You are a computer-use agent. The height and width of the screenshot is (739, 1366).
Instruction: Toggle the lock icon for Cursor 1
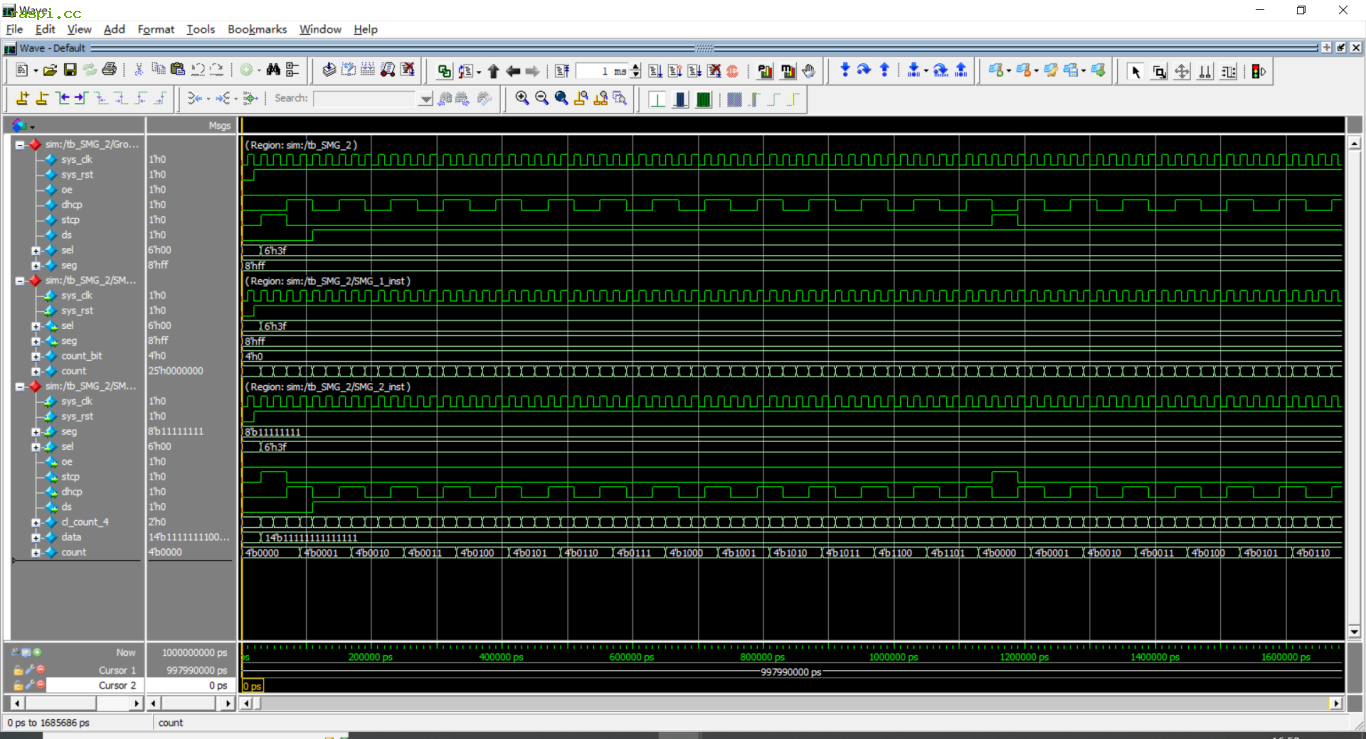(x=18, y=670)
